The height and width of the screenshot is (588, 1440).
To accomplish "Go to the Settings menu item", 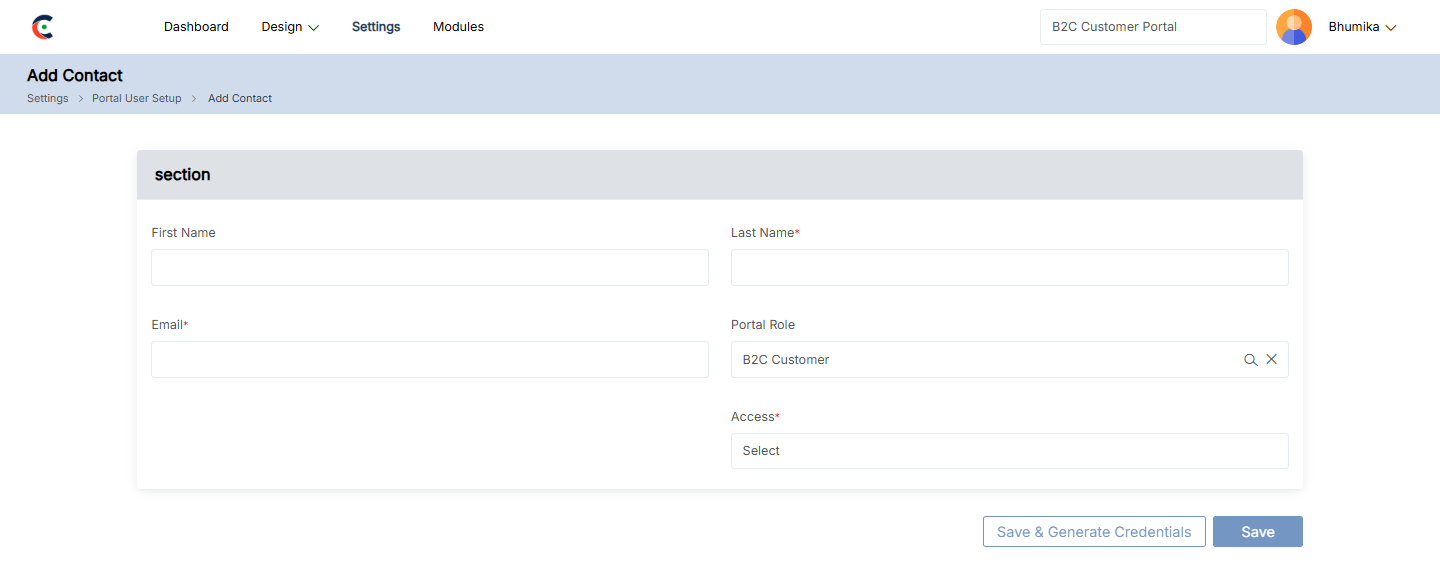I will point(376,27).
